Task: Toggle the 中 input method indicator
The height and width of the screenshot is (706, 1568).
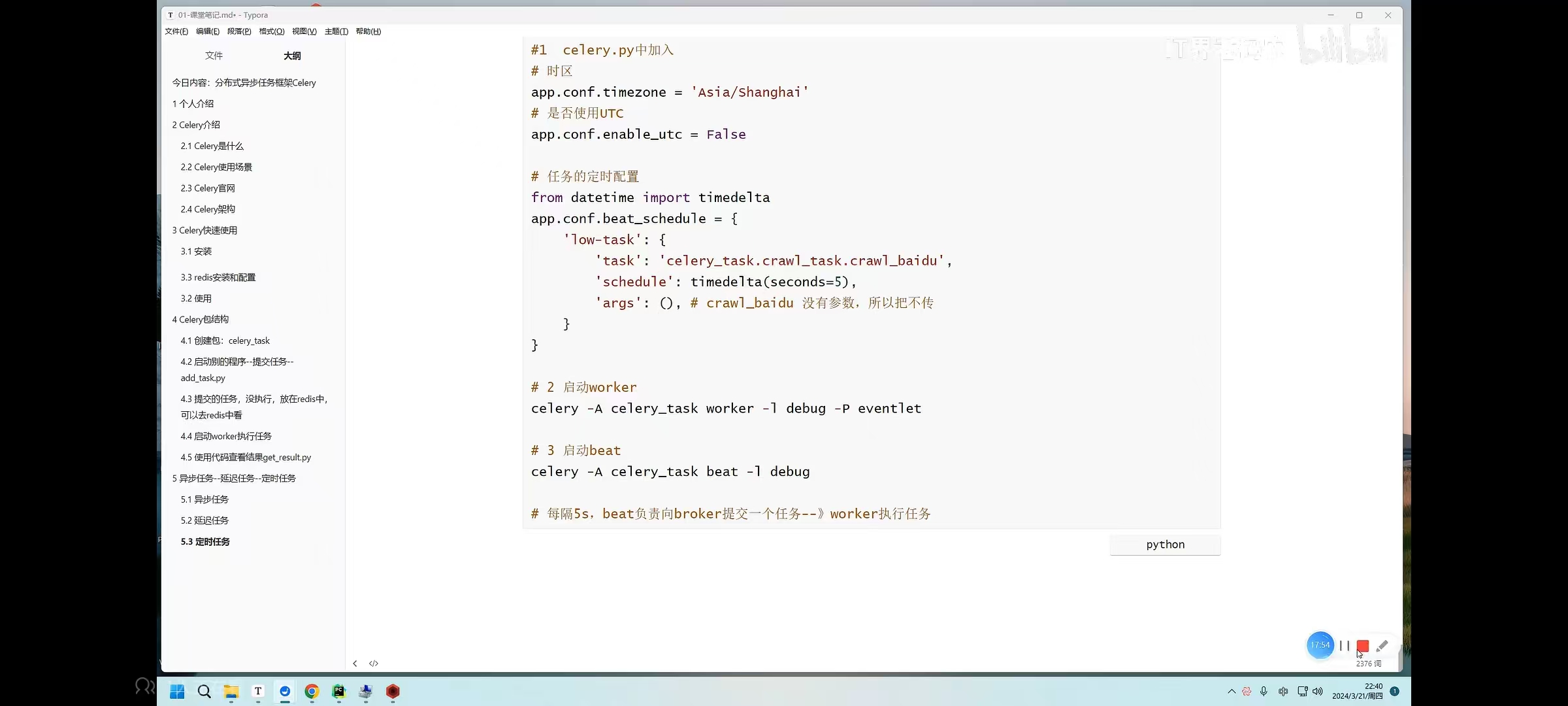Action: click(1283, 692)
